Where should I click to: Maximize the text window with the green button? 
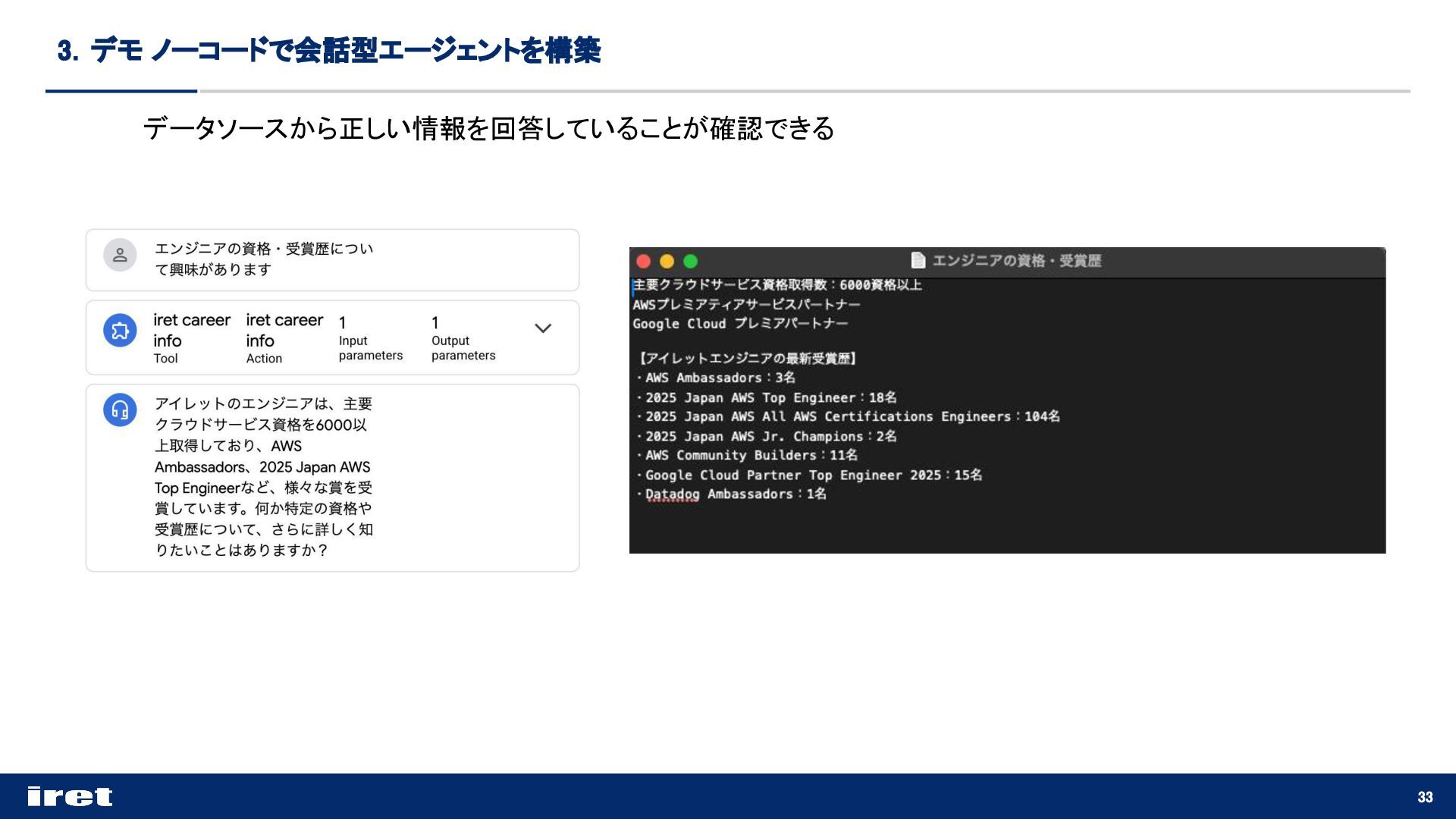(690, 262)
